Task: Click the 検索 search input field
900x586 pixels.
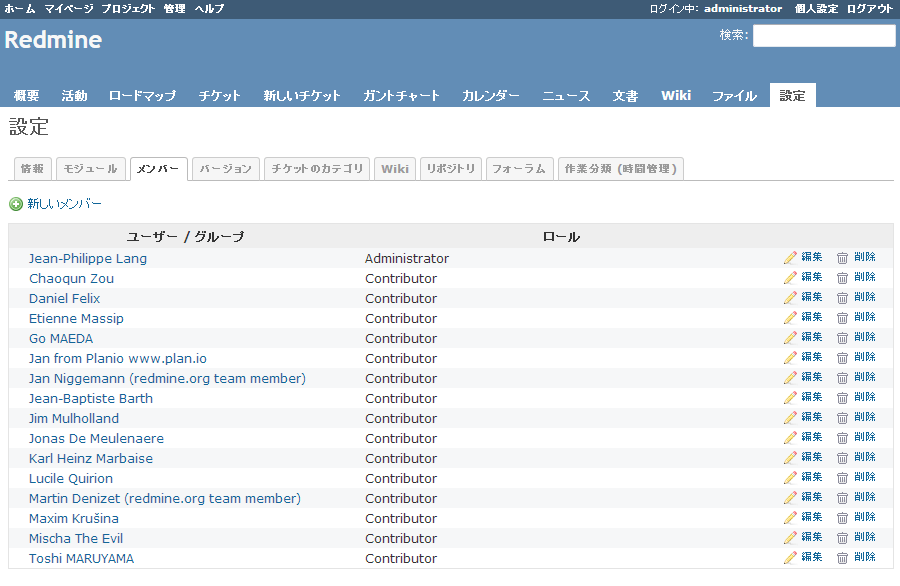Action: coord(824,36)
